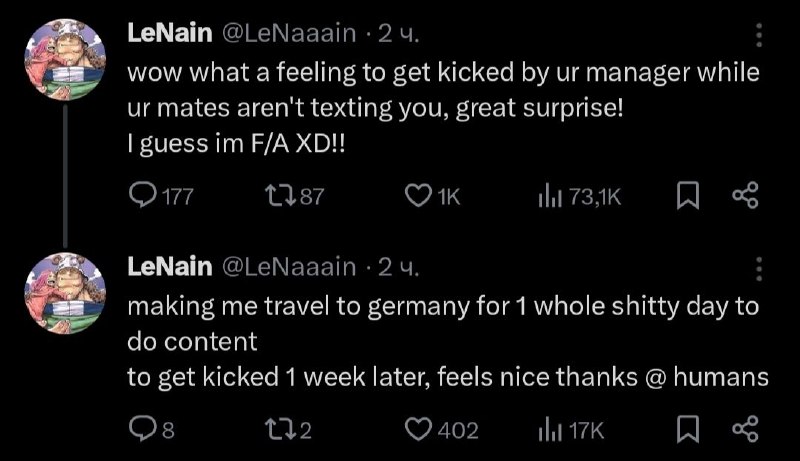
Task: Click the first tweet's profile avatar
Action: point(66,60)
